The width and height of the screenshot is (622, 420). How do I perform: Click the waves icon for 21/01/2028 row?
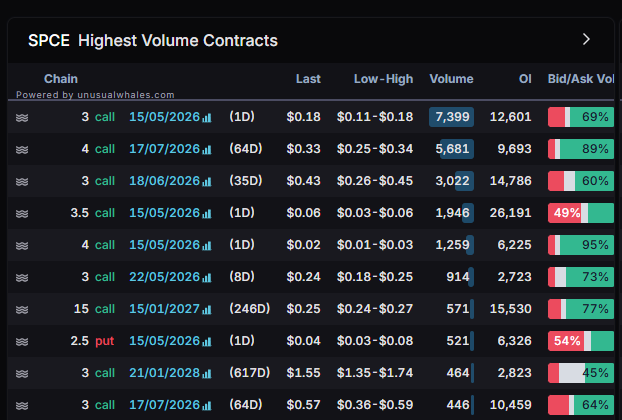click(22, 374)
